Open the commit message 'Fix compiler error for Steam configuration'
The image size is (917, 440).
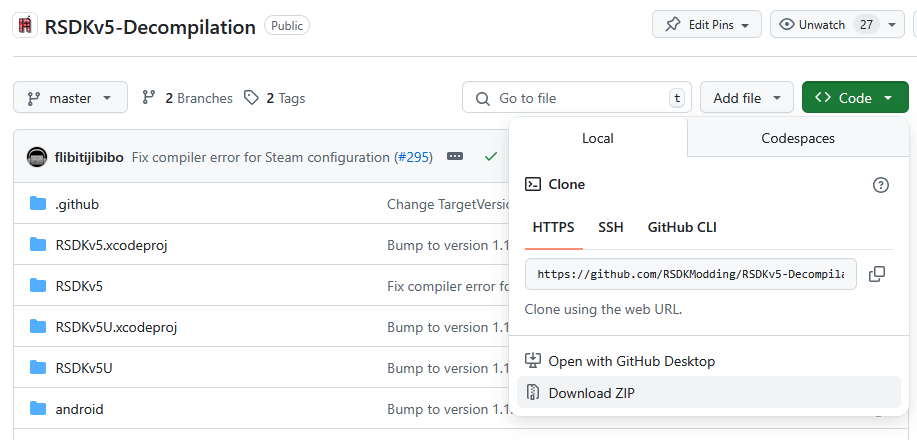click(x=260, y=157)
